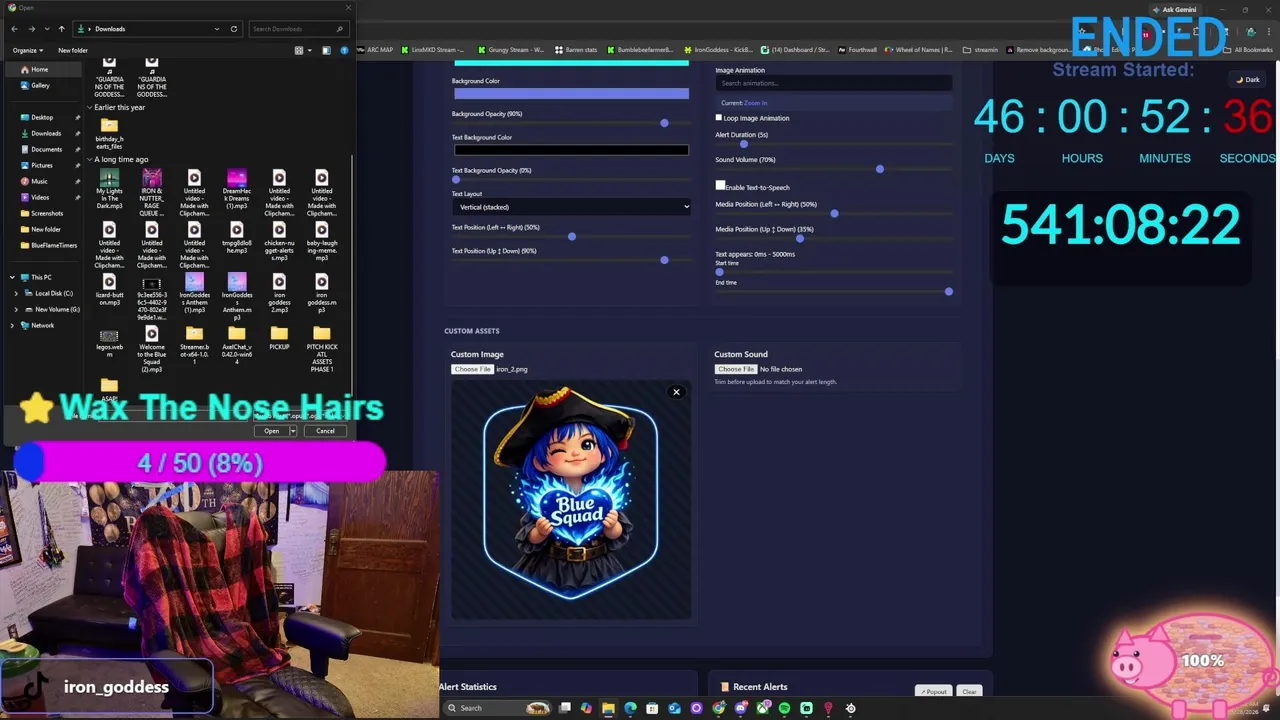Screen dimensions: 1280x720
Task: Expand the Network tree node
Action: click(x=13, y=325)
